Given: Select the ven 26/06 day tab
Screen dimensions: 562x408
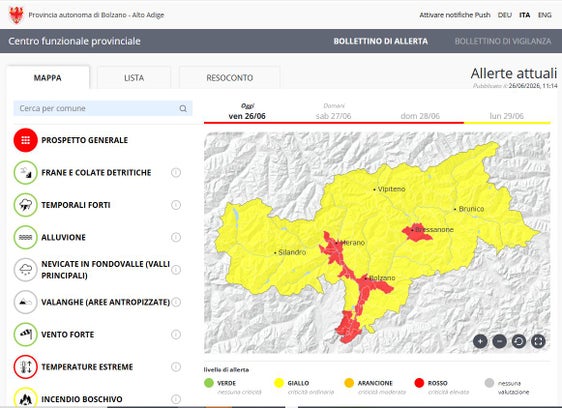Looking at the screenshot, I should point(247,112).
